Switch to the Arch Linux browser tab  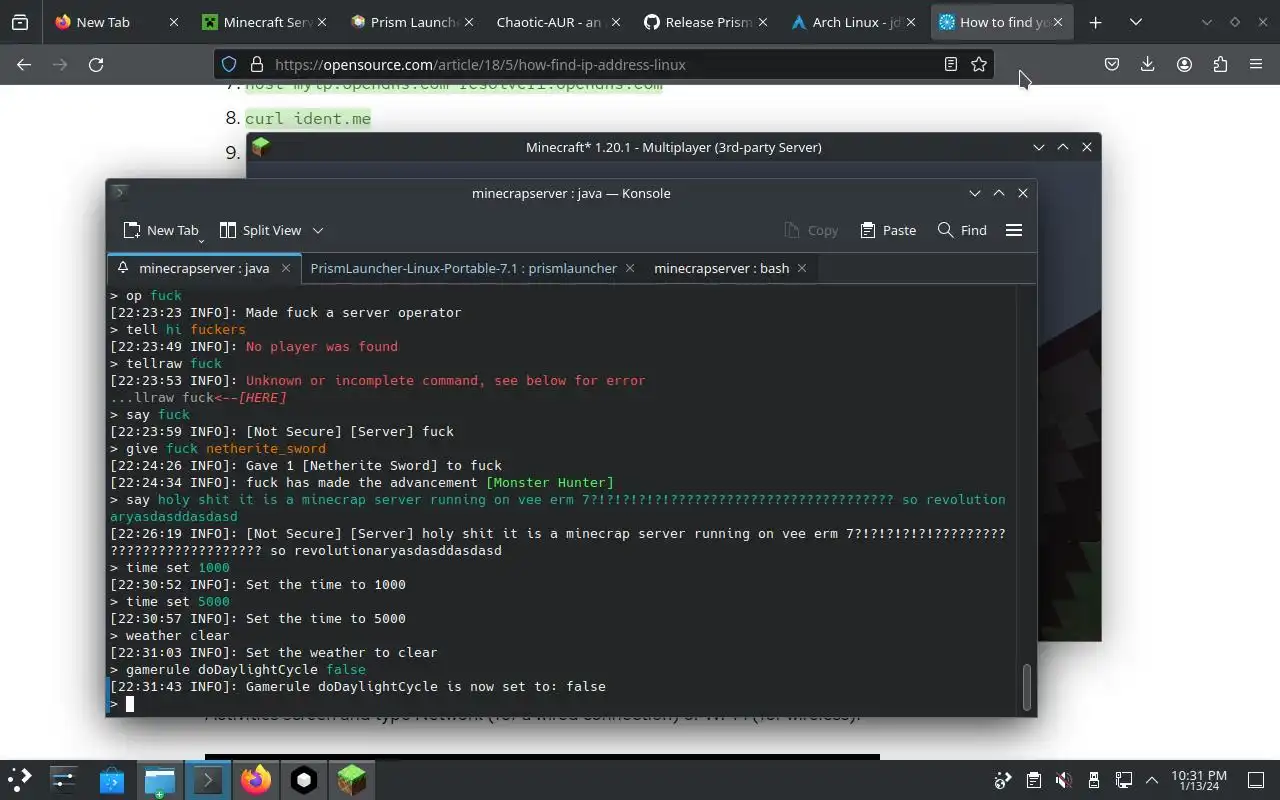pos(853,22)
